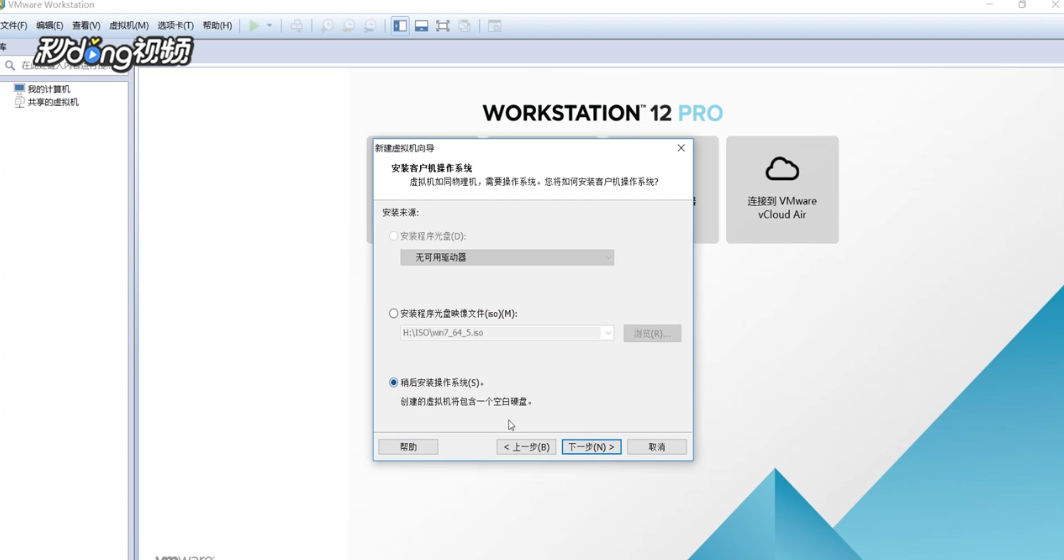This screenshot has height=560, width=1064.
Task: Click the manage snapshots icon
Action: pyautogui.click(x=370, y=26)
